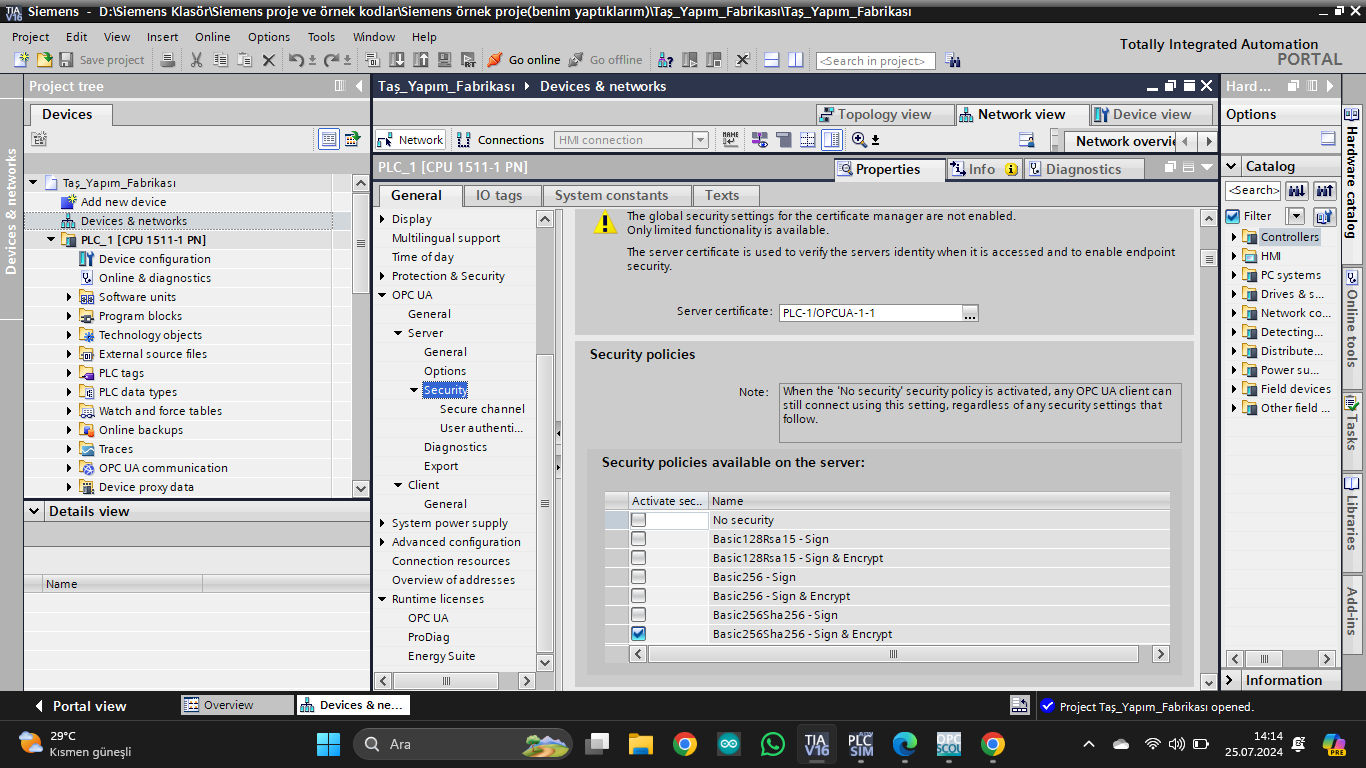
Task: Enable Basic256 - Sign checkbox
Action: (x=638, y=577)
